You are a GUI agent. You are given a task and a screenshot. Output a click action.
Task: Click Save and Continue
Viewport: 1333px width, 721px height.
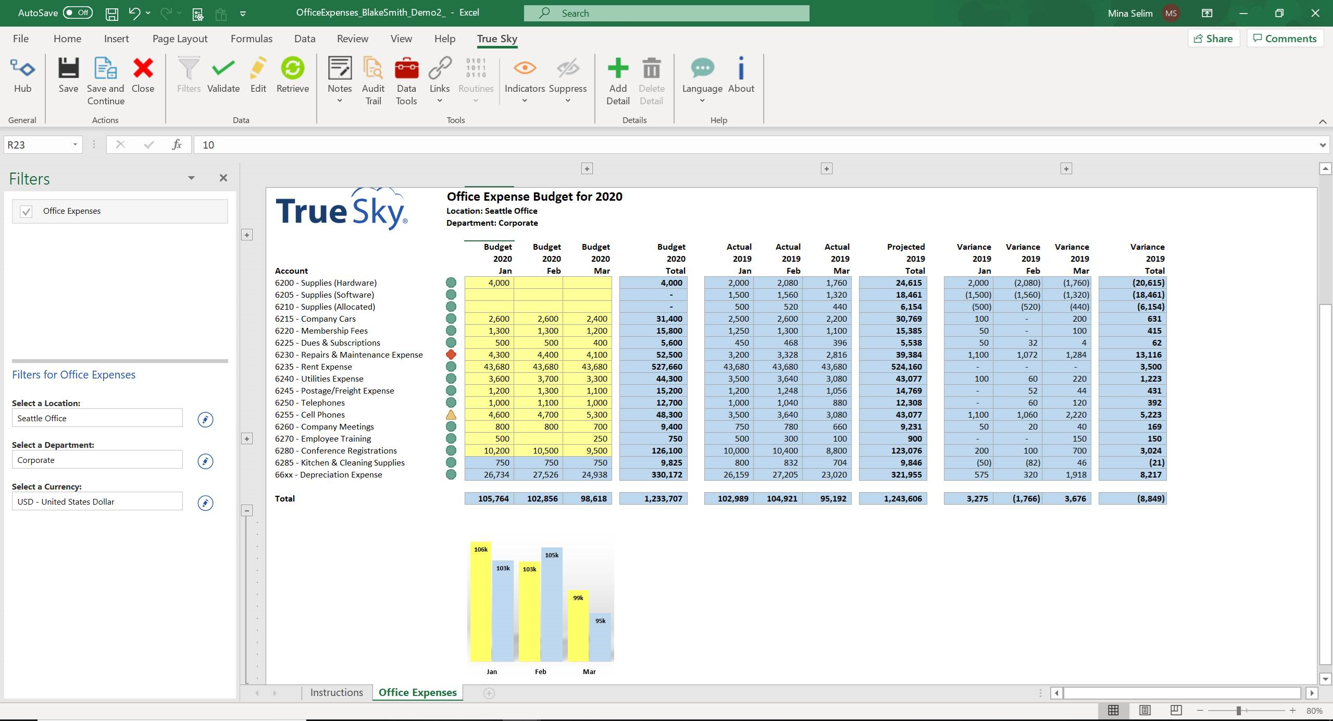(x=104, y=78)
